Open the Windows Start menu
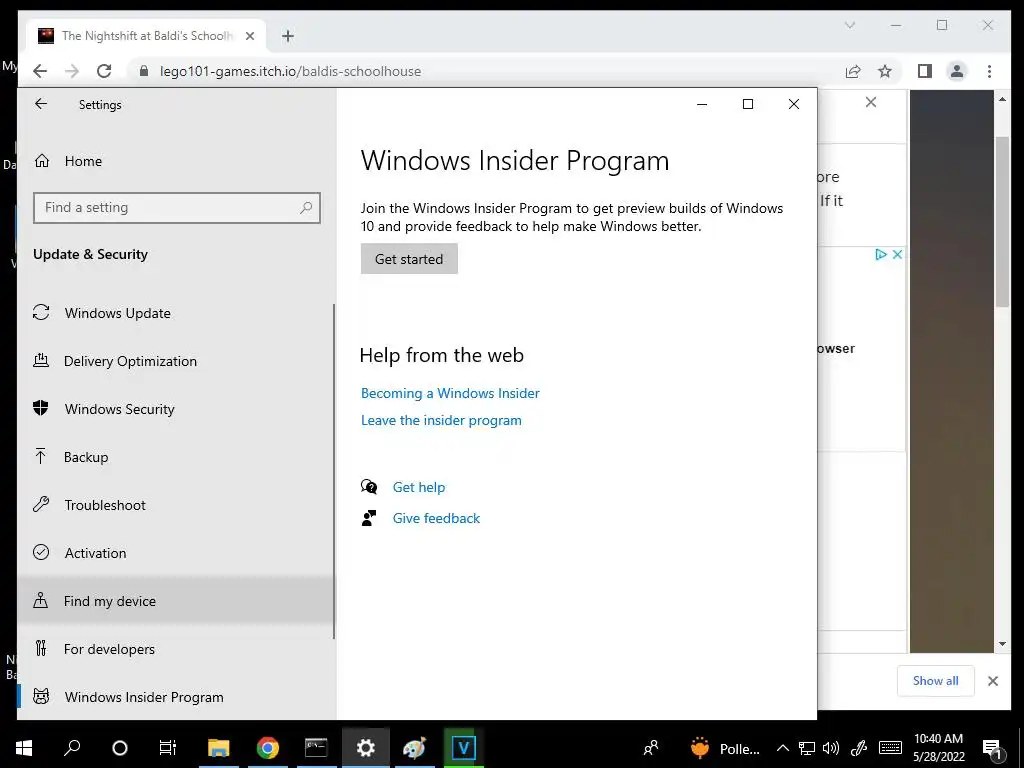Image resolution: width=1024 pixels, height=768 pixels. coord(24,748)
